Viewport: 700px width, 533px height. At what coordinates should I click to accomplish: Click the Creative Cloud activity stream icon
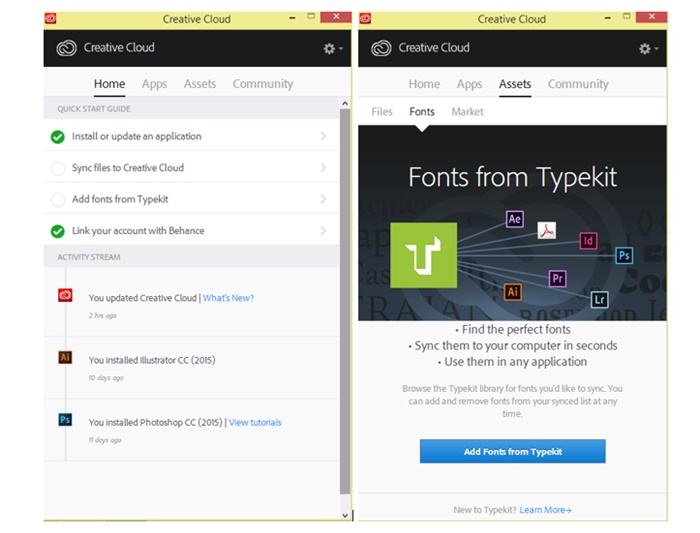tap(65, 295)
